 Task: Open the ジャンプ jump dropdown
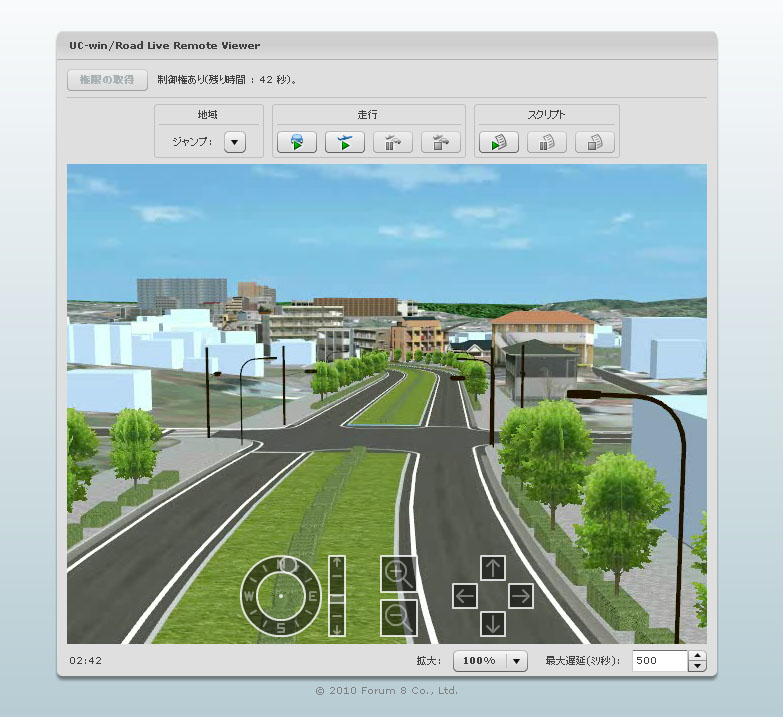(235, 142)
